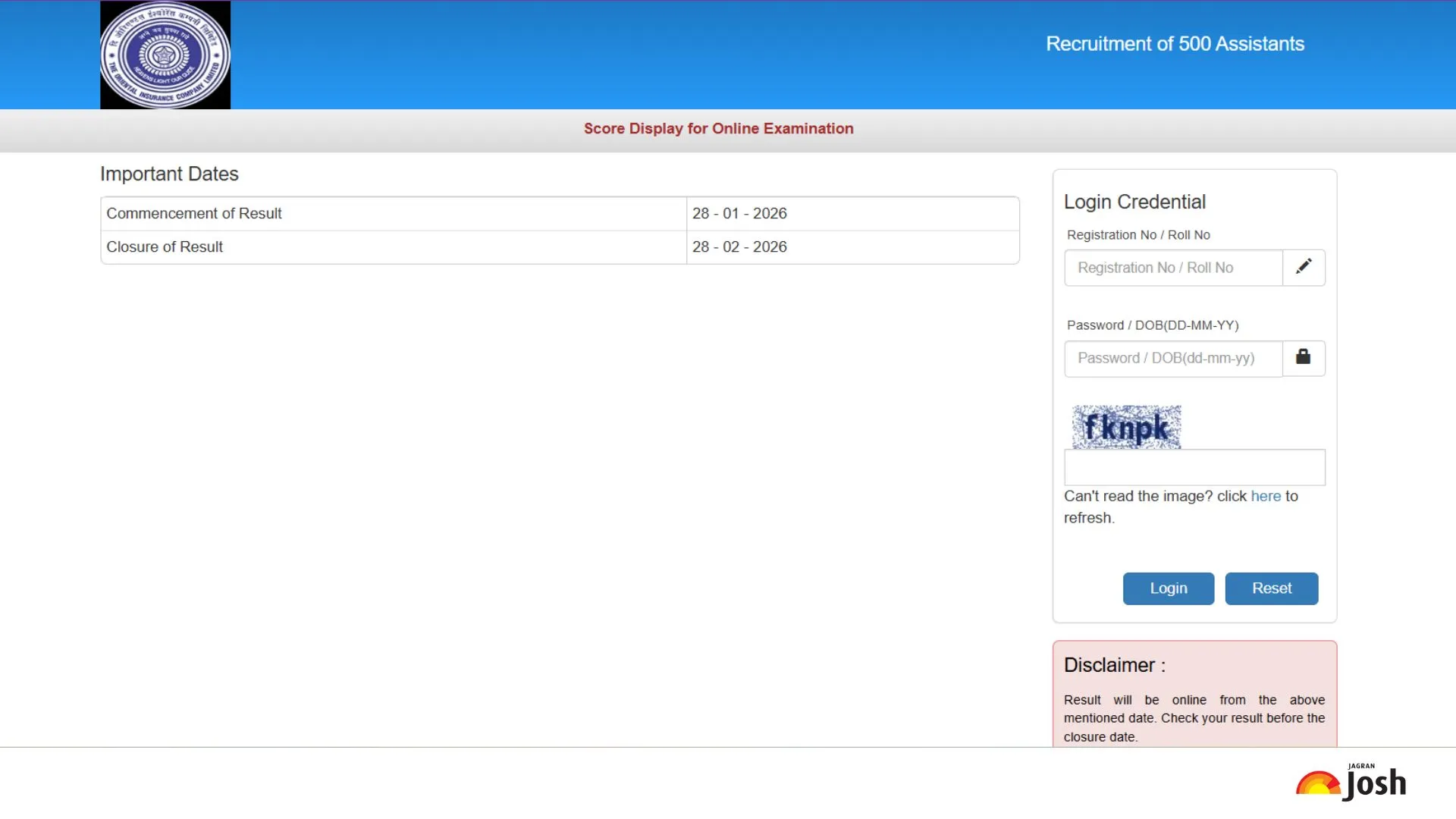Click the captcha text entry box
The height and width of the screenshot is (819, 1456).
1194,467
